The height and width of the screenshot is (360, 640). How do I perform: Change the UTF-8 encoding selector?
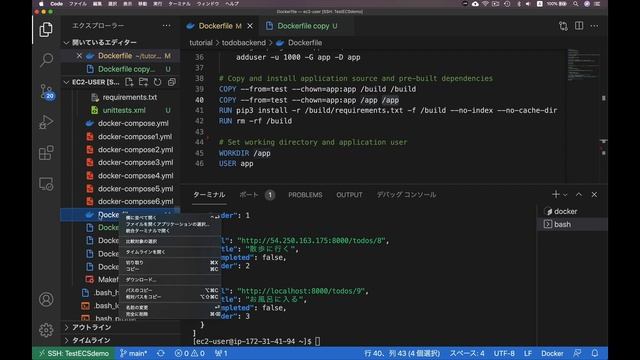(x=504, y=353)
